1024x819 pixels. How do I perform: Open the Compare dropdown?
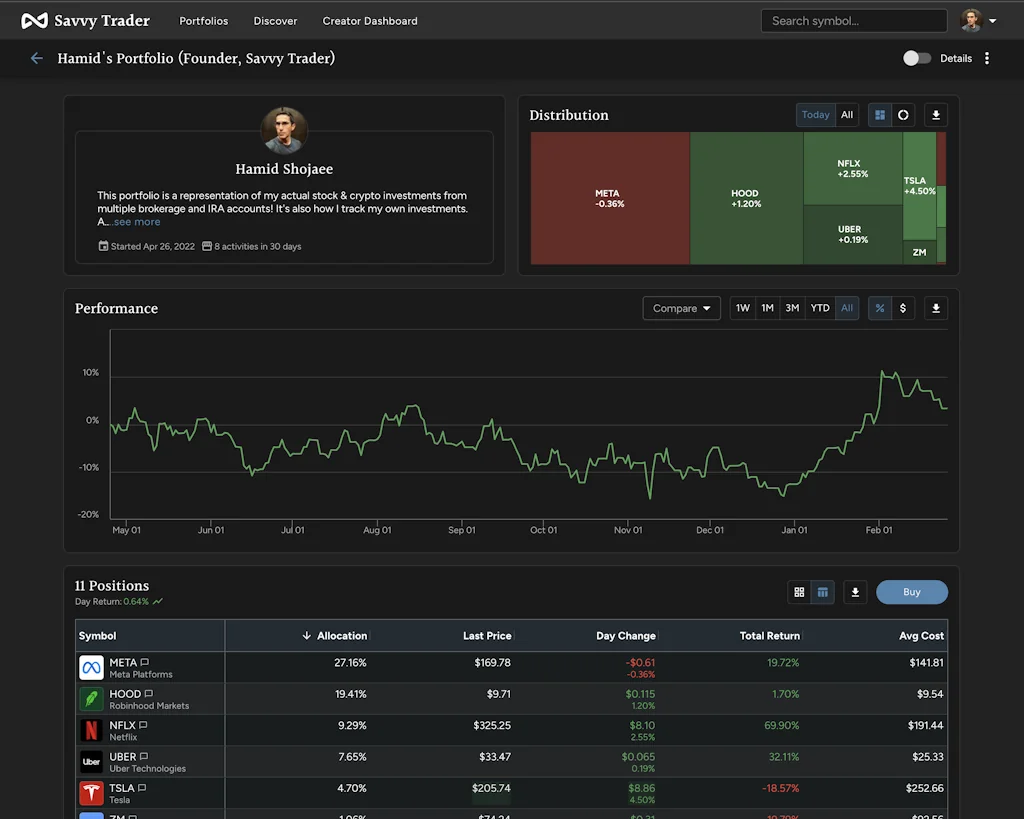(681, 308)
